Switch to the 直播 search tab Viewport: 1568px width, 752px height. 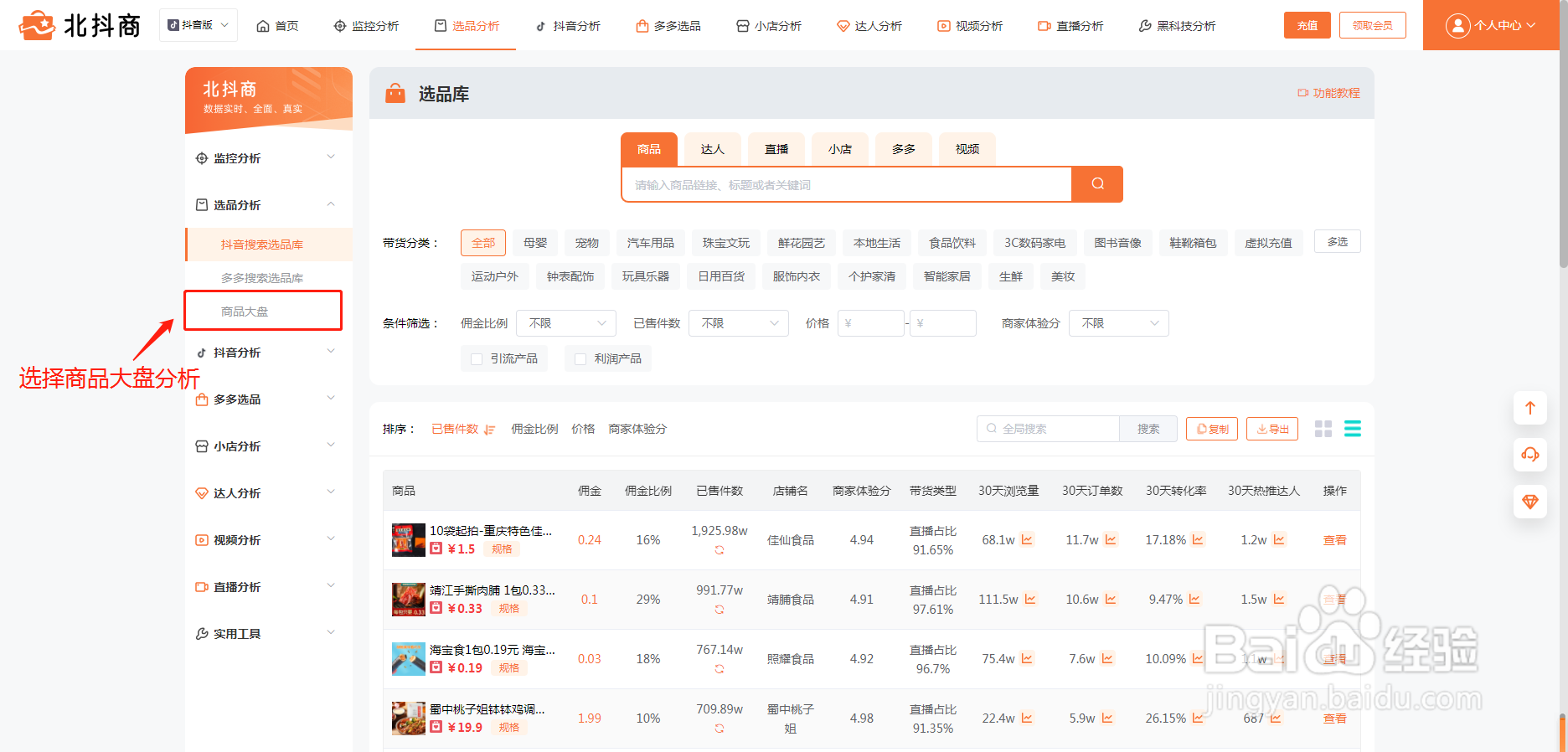776,149
